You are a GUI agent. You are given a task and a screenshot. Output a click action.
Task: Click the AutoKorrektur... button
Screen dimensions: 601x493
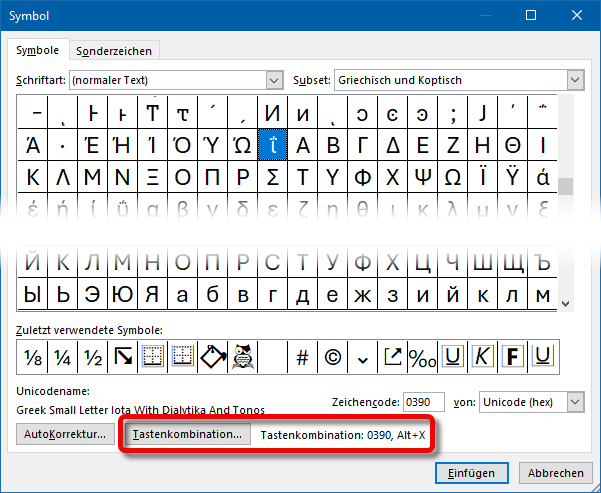coord(65,434)
